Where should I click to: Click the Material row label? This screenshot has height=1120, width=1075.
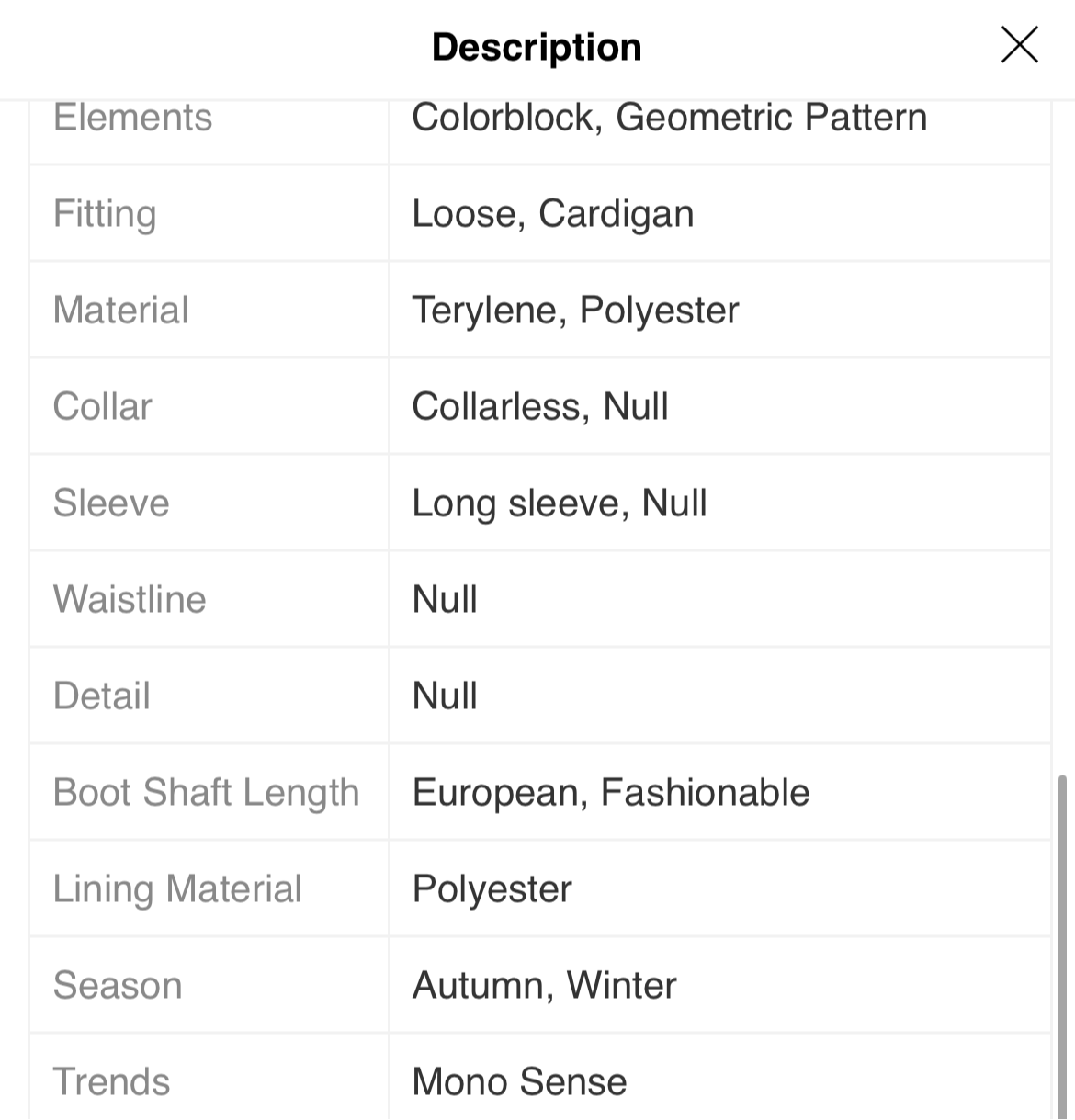coord(120,310)
